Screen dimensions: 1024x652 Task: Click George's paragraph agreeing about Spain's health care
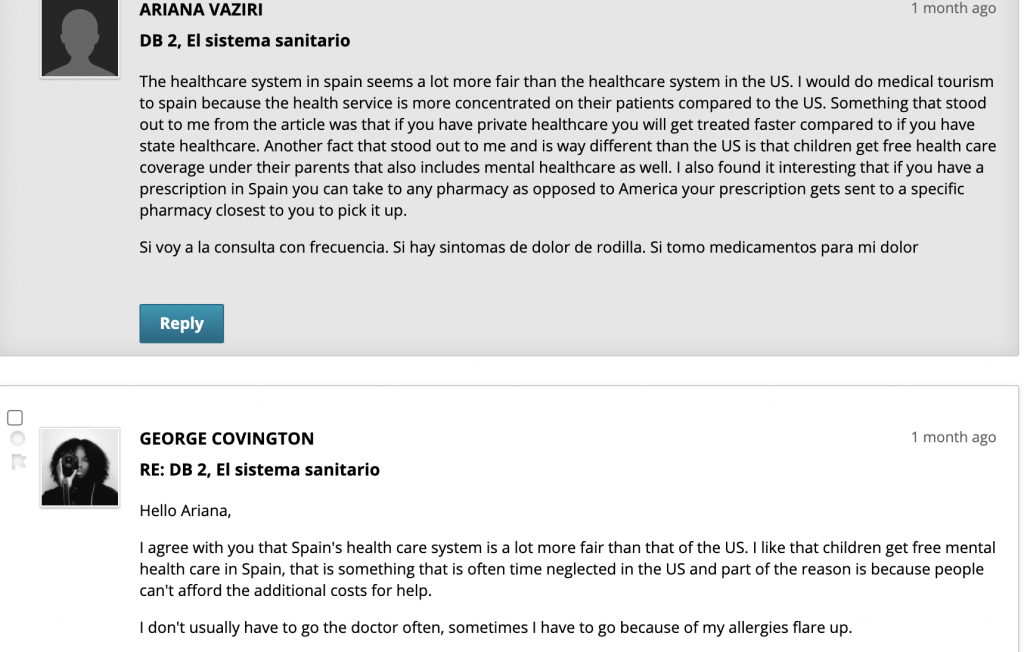[x=568, y=569]
